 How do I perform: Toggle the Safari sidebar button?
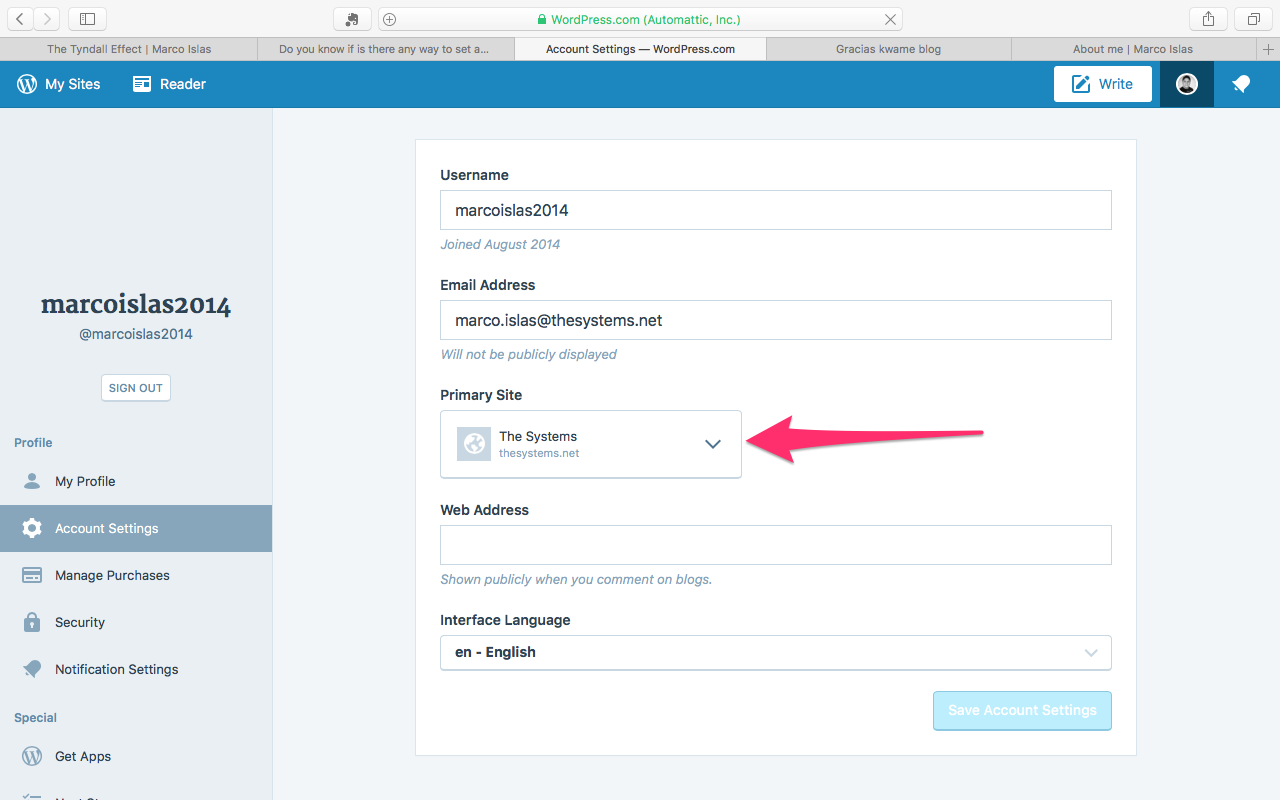click(88, 19)
